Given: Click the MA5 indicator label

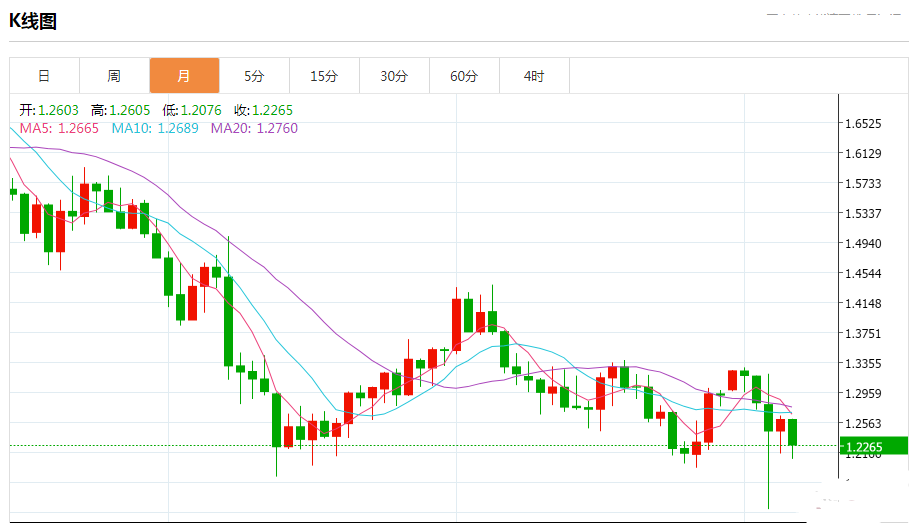Looking at the screenshot, I should [x=59, y=128].
